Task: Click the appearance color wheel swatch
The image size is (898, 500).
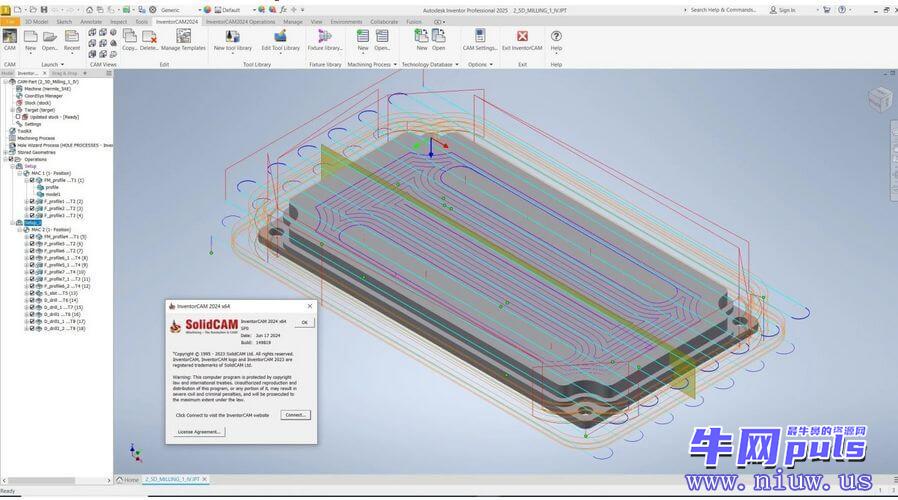Action: 207,10
